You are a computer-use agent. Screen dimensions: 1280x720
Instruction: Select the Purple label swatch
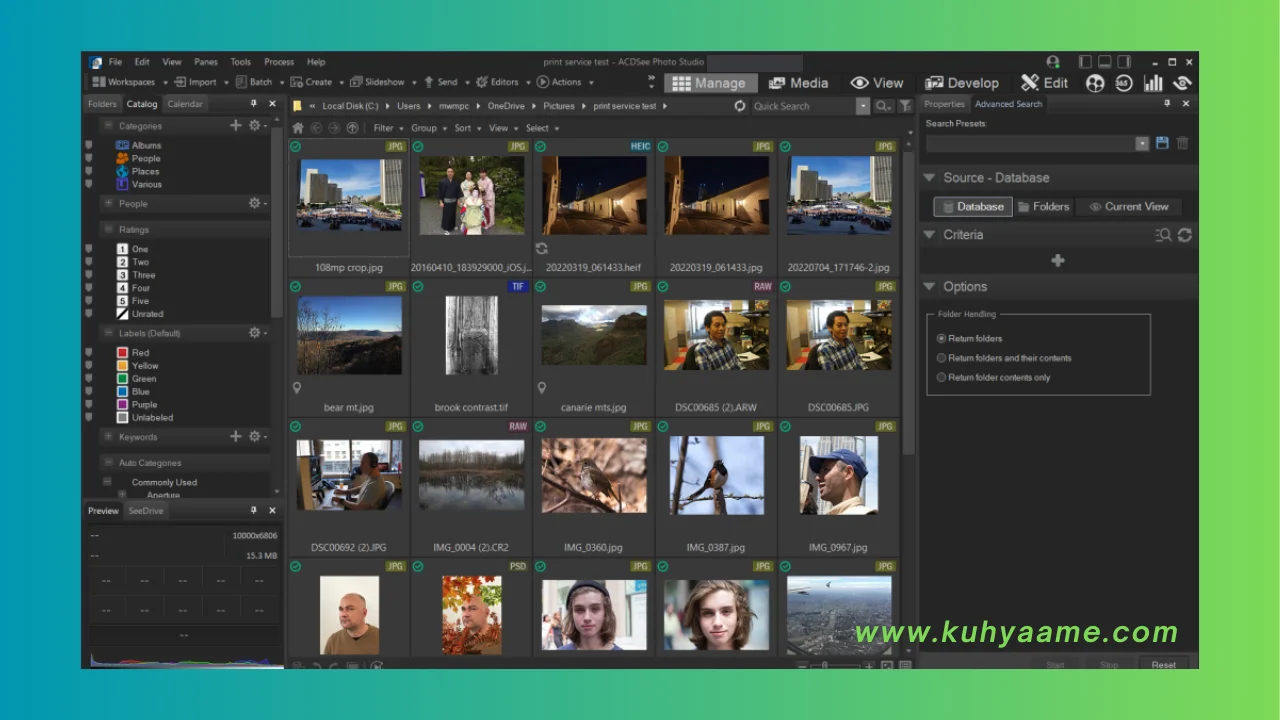coord(122,405)
